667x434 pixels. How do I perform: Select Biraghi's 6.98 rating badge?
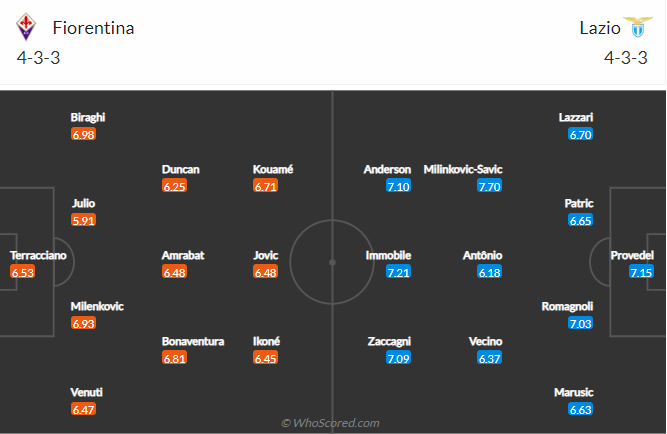[83, 134]
